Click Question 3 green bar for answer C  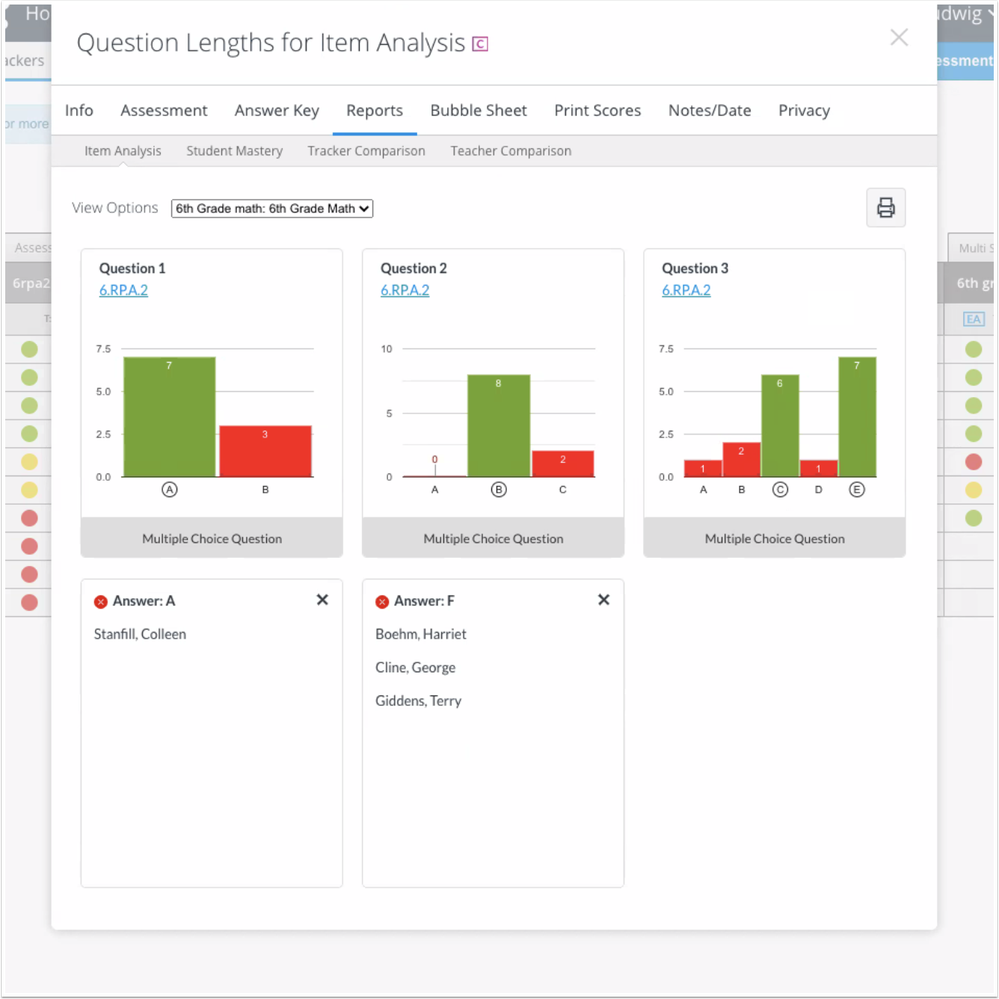click(x=780, y=426)
